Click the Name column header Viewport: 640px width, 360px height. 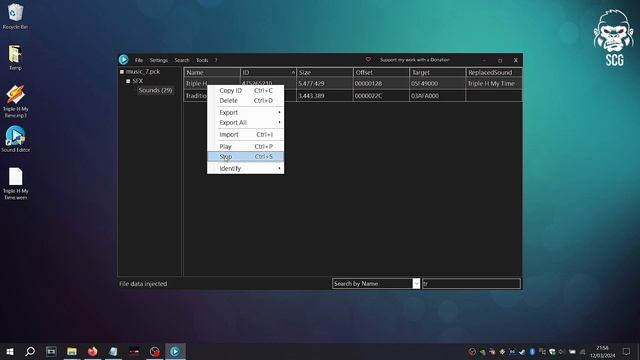click(212, 72)
